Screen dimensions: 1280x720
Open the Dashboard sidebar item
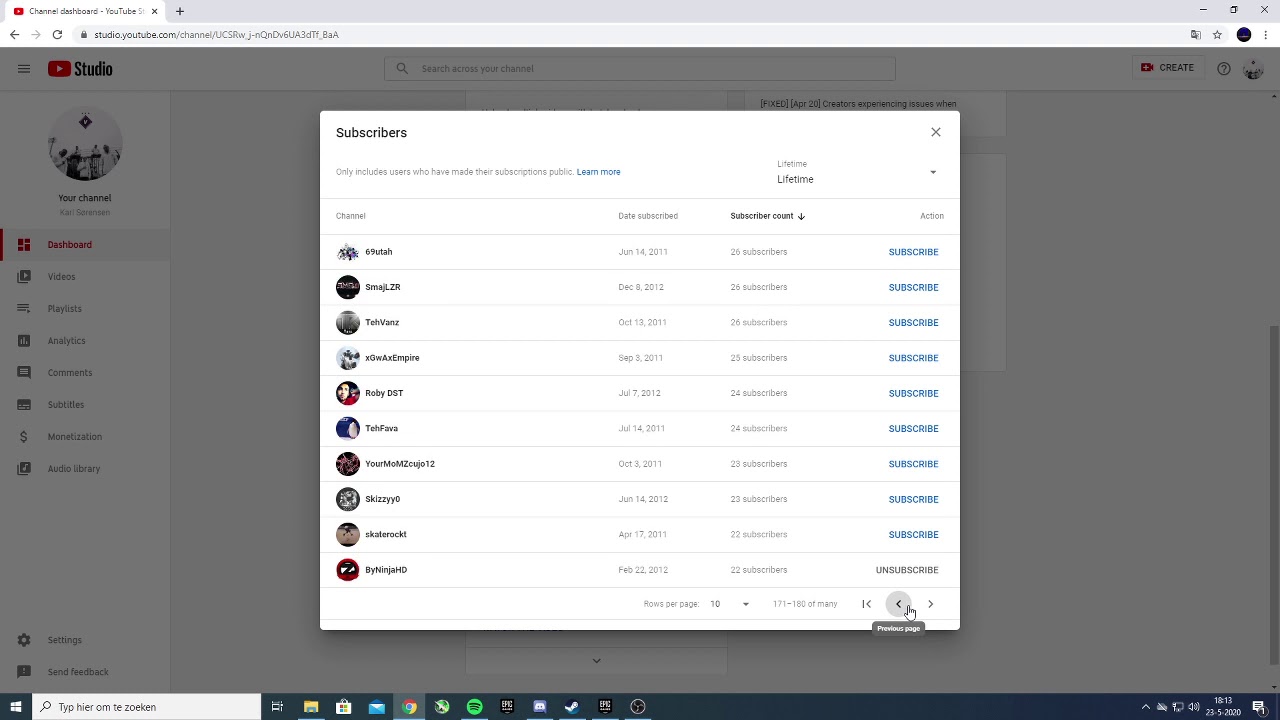85,245
